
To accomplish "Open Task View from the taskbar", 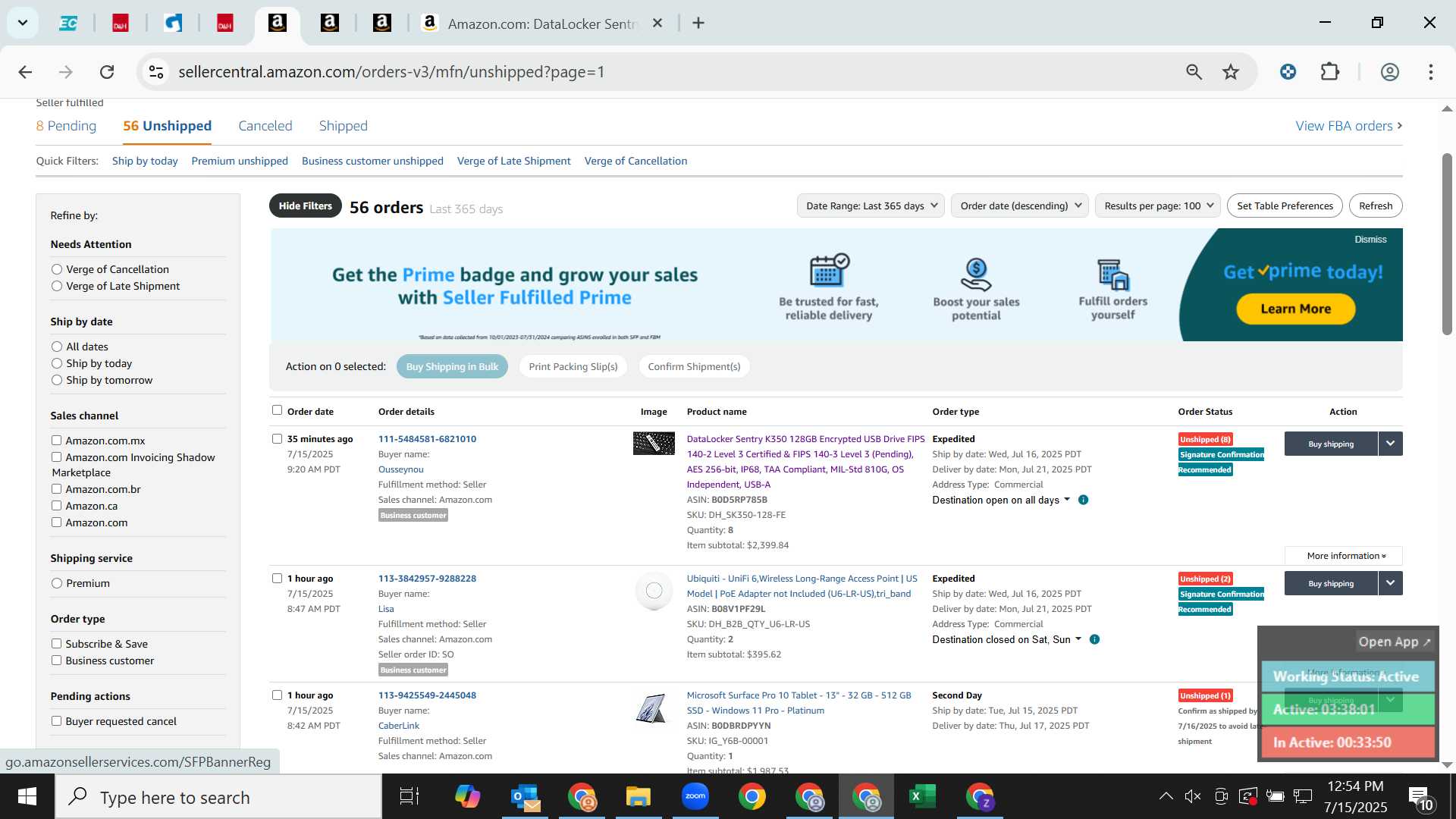I will 409,797.
